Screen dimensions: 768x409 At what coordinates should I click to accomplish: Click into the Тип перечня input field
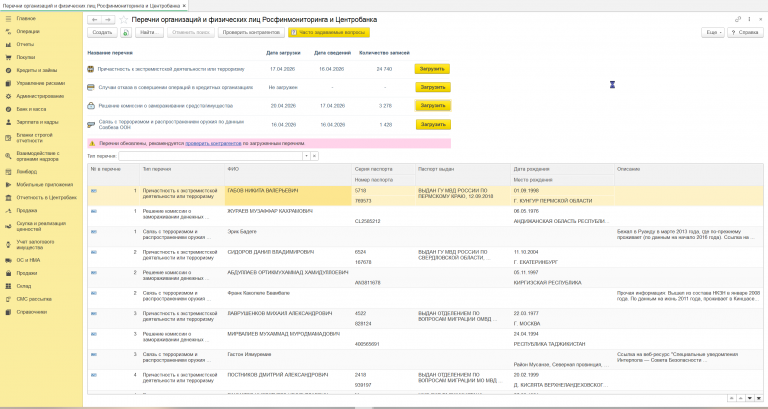point(211,156)
